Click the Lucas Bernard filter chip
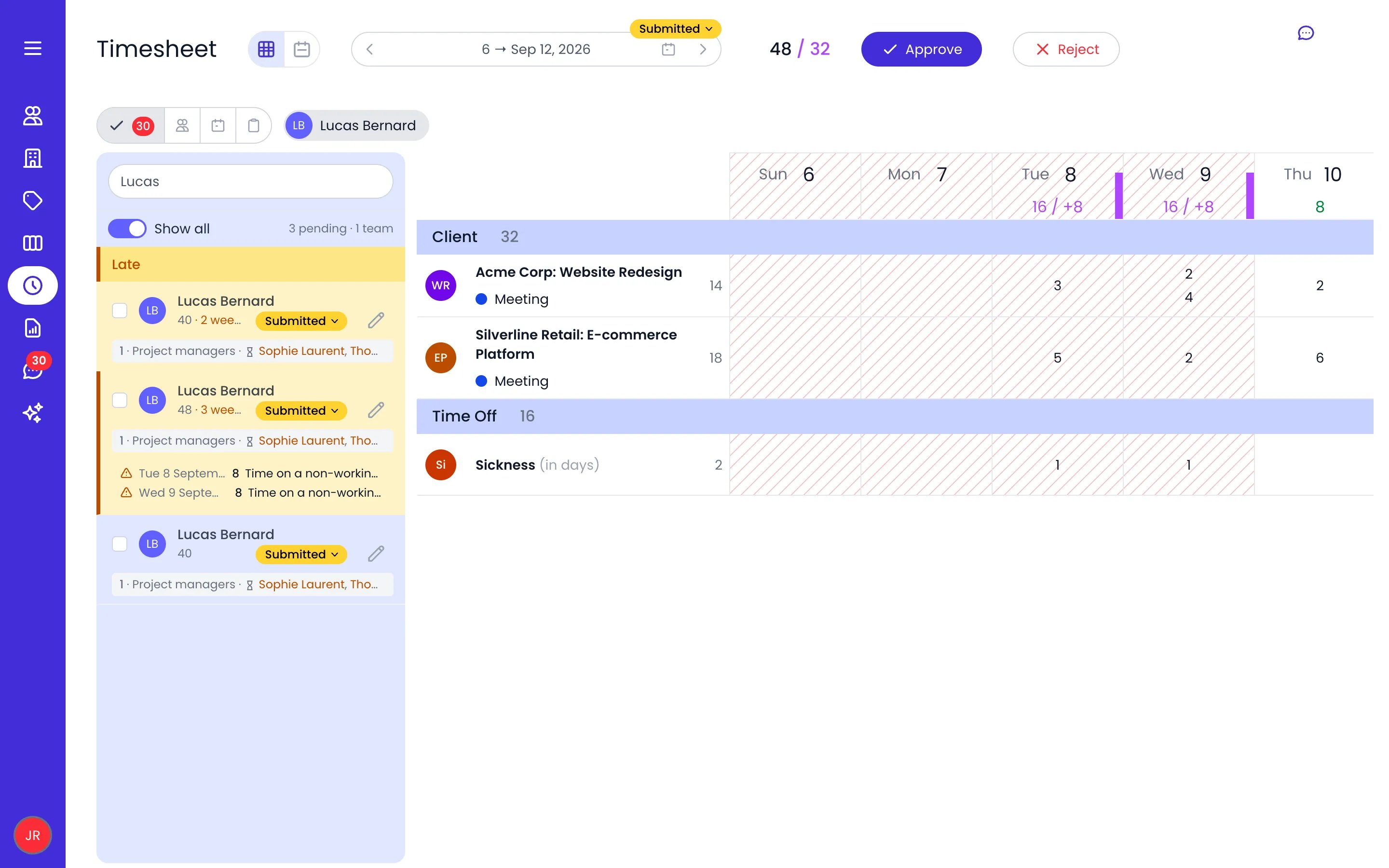 pyautogui.click(x=356, y=125)
